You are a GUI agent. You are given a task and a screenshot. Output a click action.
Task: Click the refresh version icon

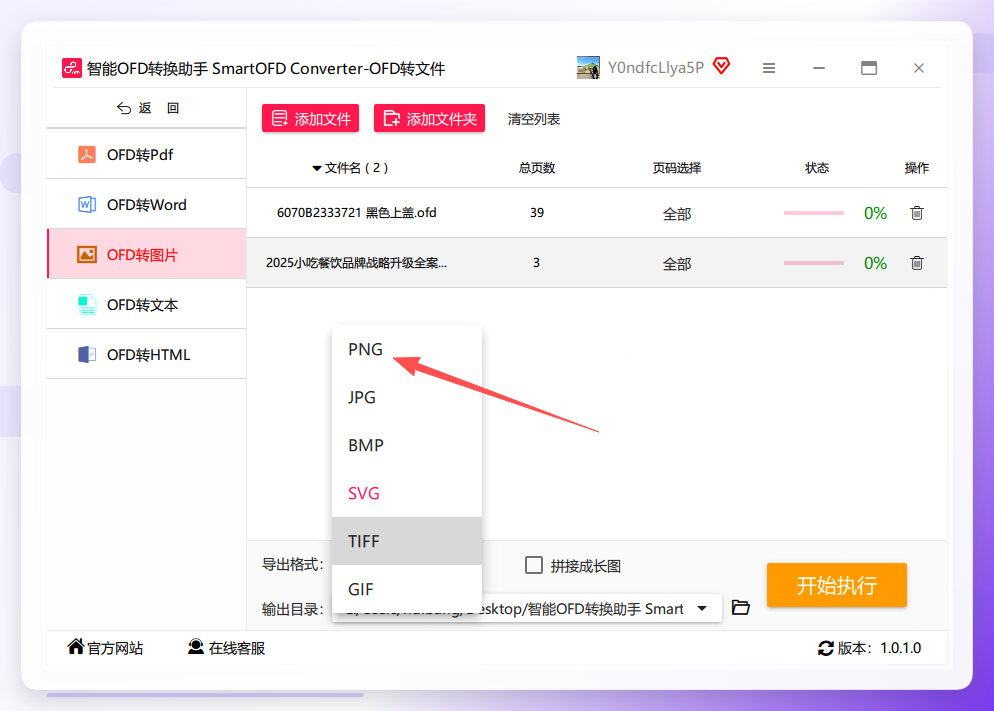tap(825, 648)
